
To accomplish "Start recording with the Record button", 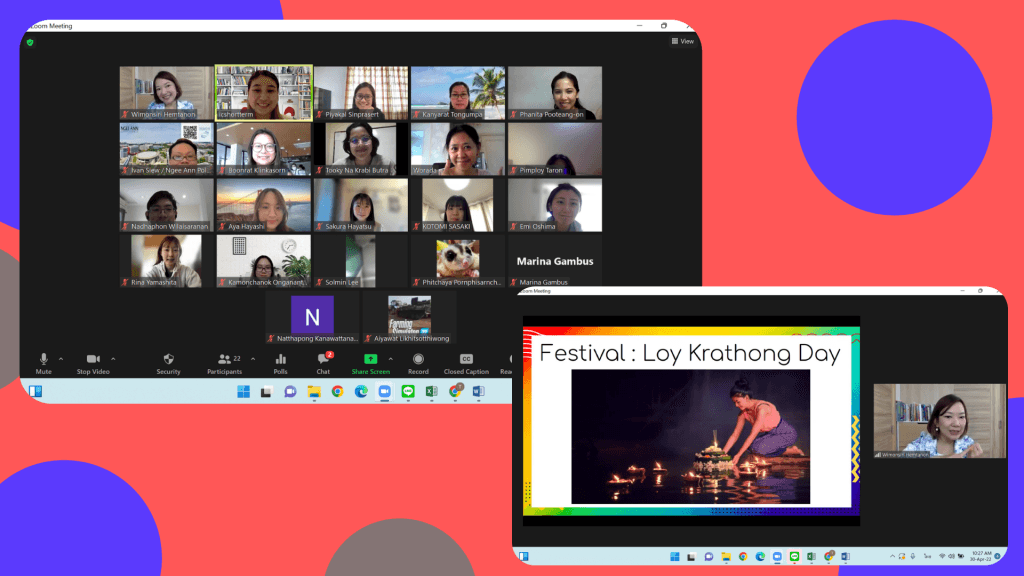I will 418,360.
